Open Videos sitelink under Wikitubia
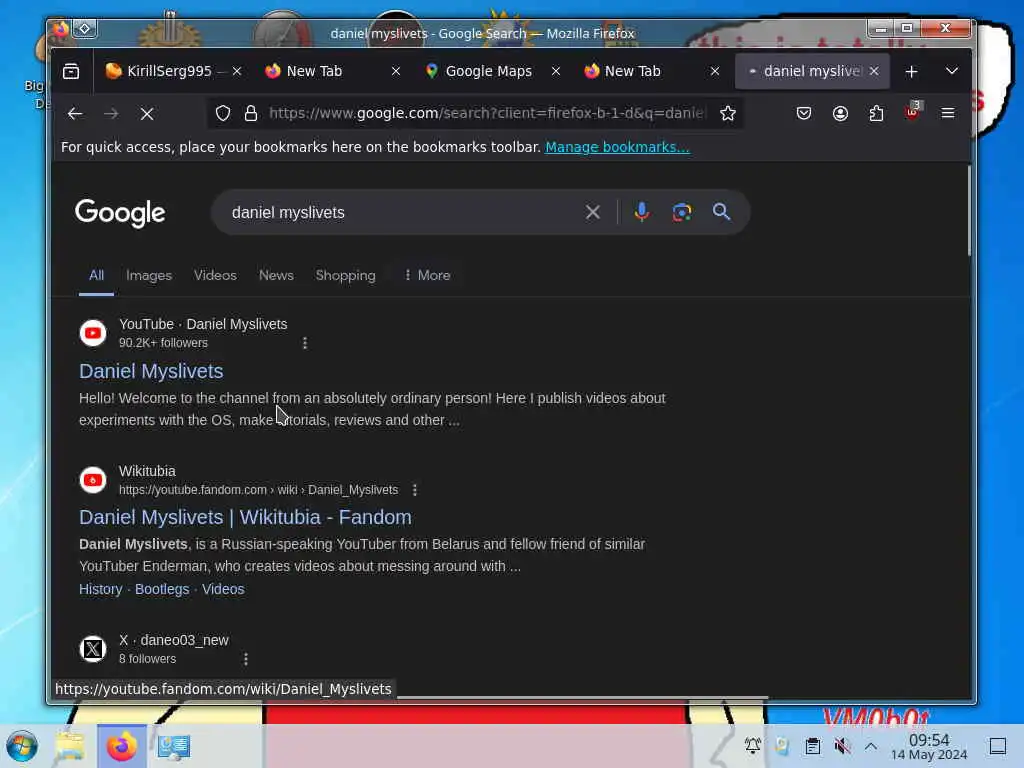Screen dimensions: 1024x768 [x=223, y=589]
